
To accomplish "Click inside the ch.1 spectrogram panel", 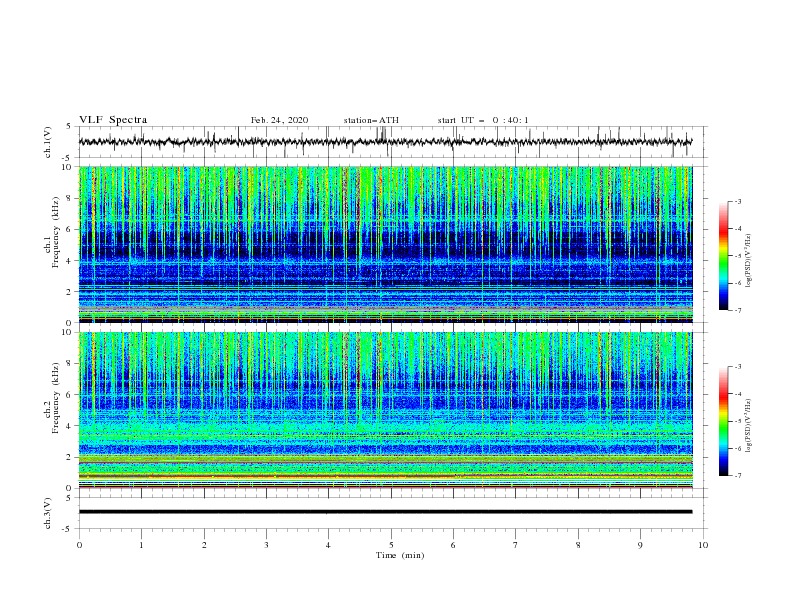I will 385,244.
